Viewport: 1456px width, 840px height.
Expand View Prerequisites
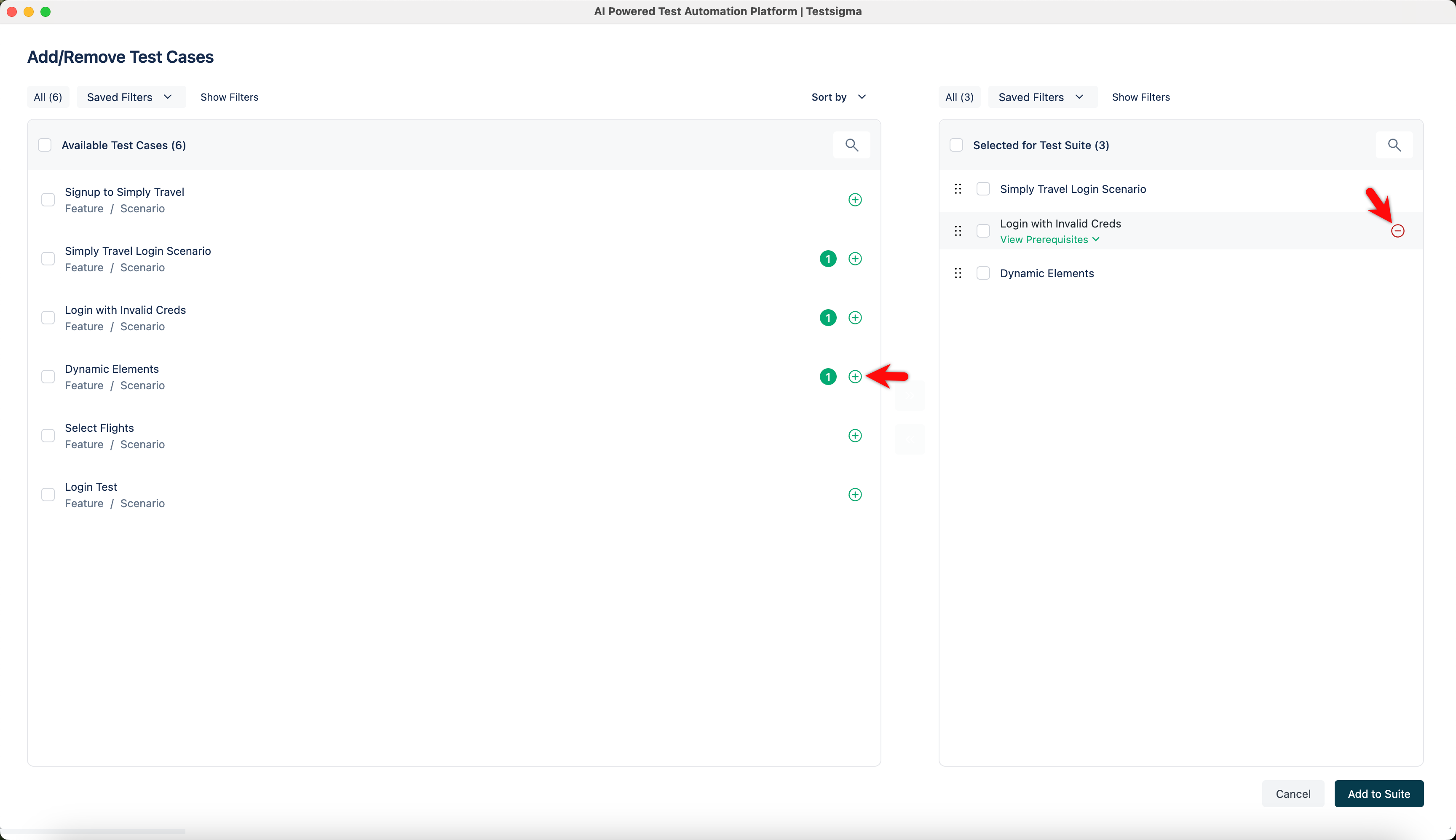[1049, 239]
